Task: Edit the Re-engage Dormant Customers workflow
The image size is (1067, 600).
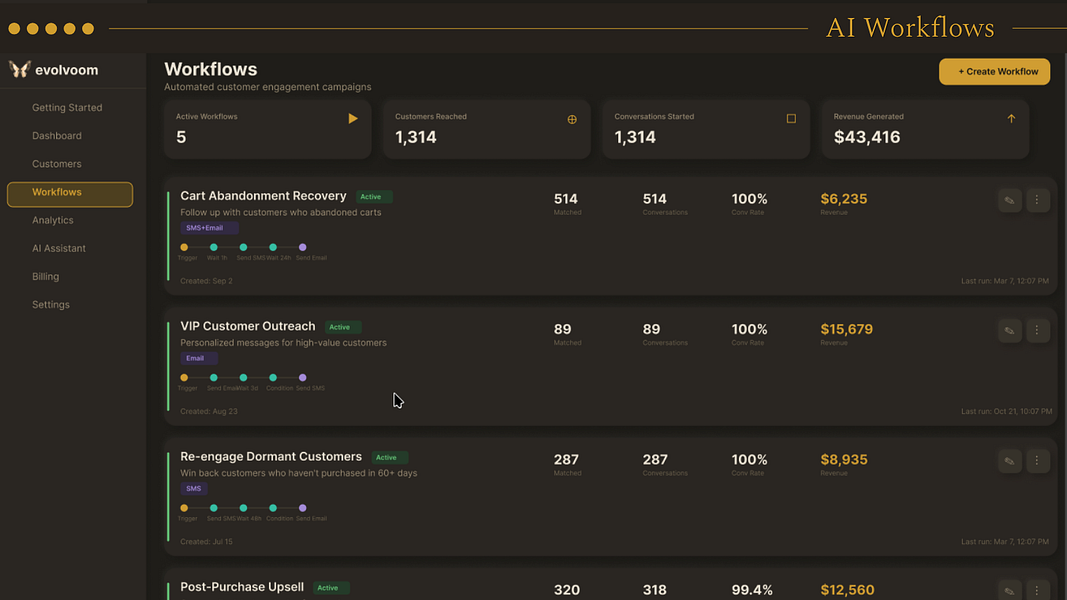Action: (x=1010, y=461)
